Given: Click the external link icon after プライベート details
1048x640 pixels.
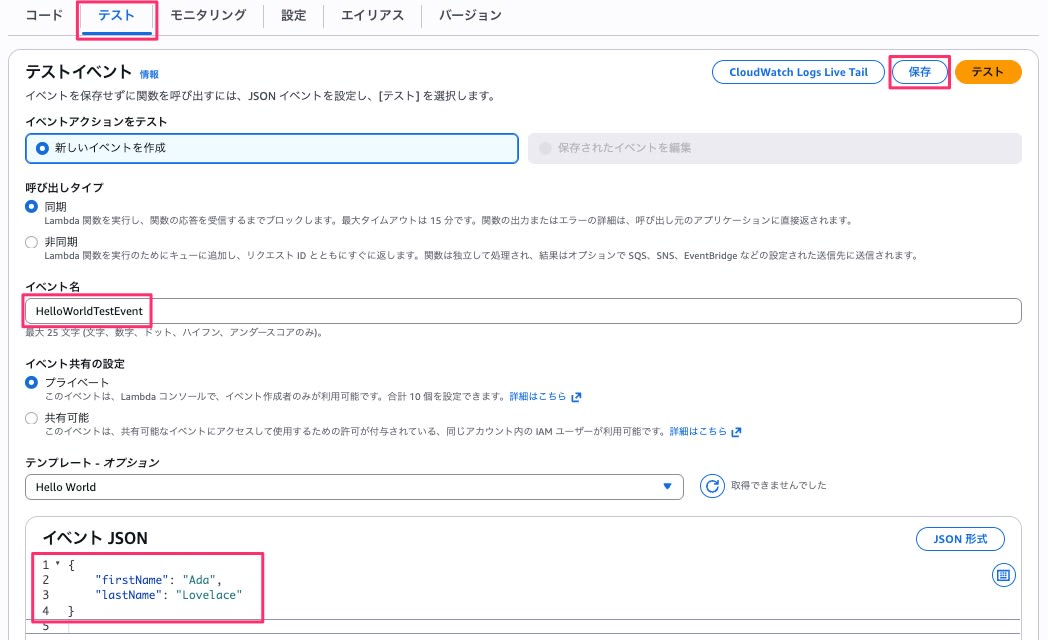Looking at the screenshot, I should [578, 396].
